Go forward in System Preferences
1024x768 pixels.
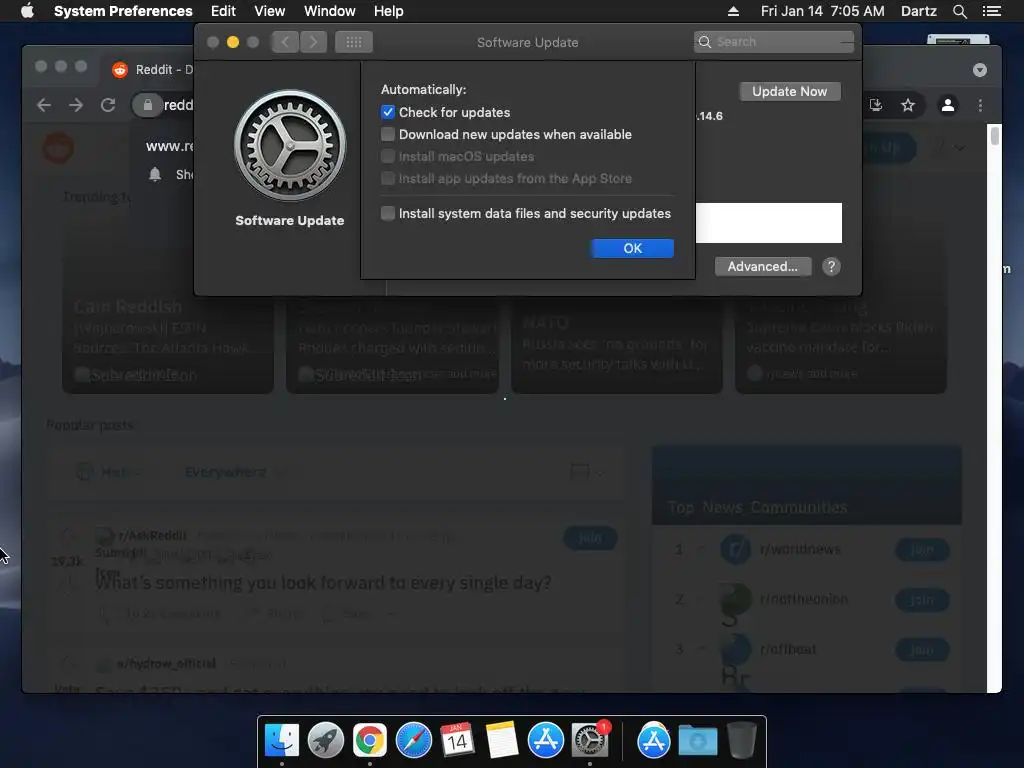pos(313,42)
